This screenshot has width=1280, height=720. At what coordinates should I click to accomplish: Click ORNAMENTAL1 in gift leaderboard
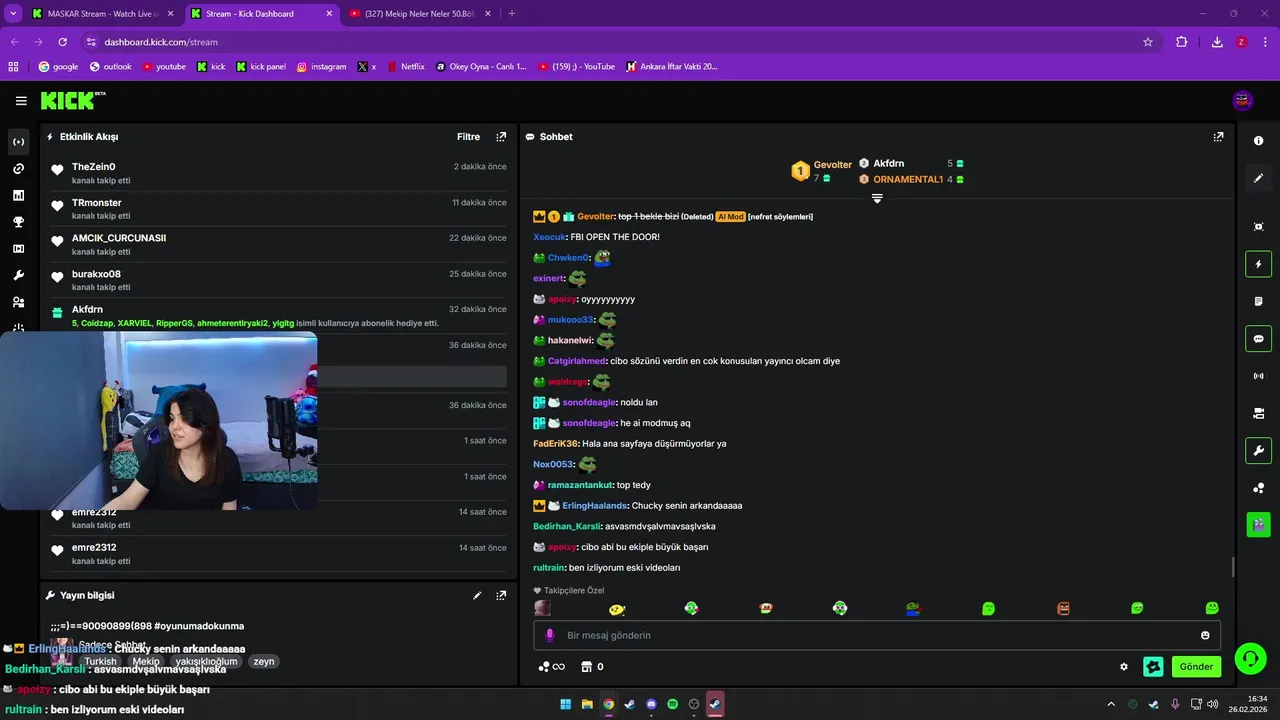[908, 180]
